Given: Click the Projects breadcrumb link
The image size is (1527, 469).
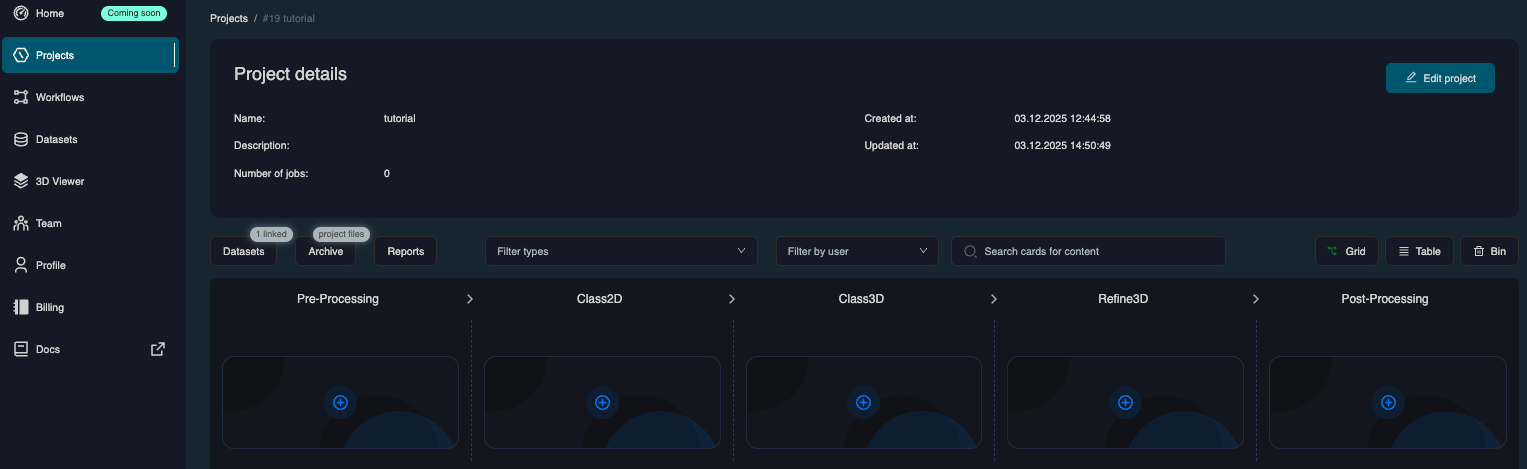Looking at the screenshot, I should pyautogui.click(x=229, y=19).
